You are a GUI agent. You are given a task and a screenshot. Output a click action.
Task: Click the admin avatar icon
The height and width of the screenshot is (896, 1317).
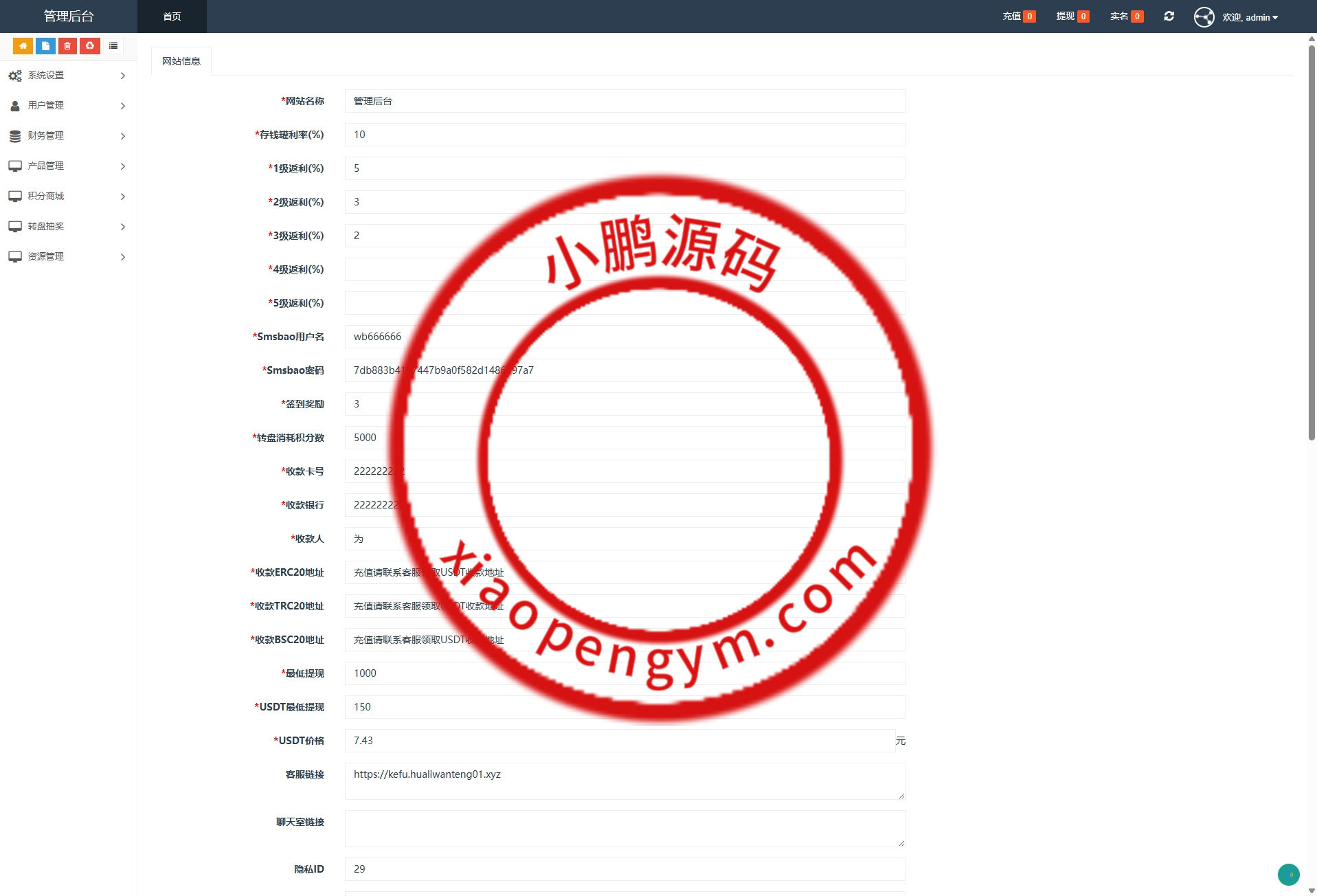coord(1204,17)
